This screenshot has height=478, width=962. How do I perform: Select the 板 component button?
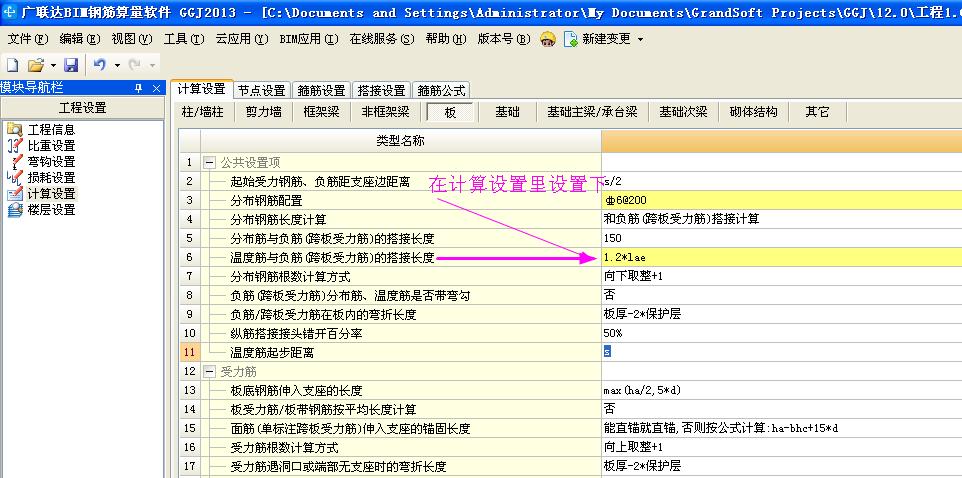click(450, 112)
